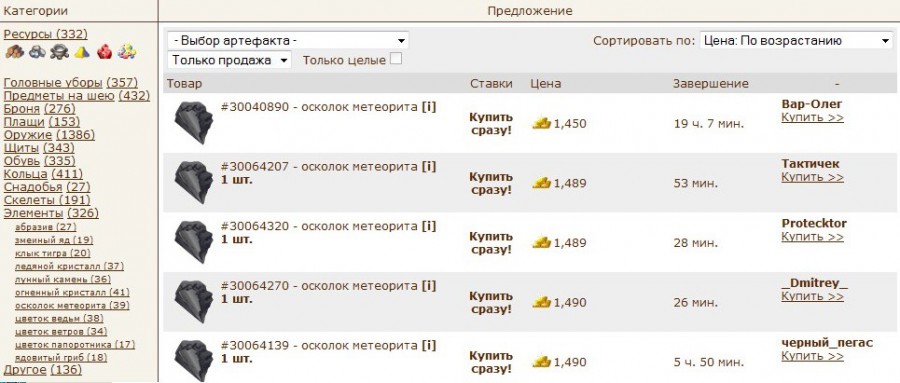
Task: Open [i] info for lot #30064270
Action: pos(429,286)
